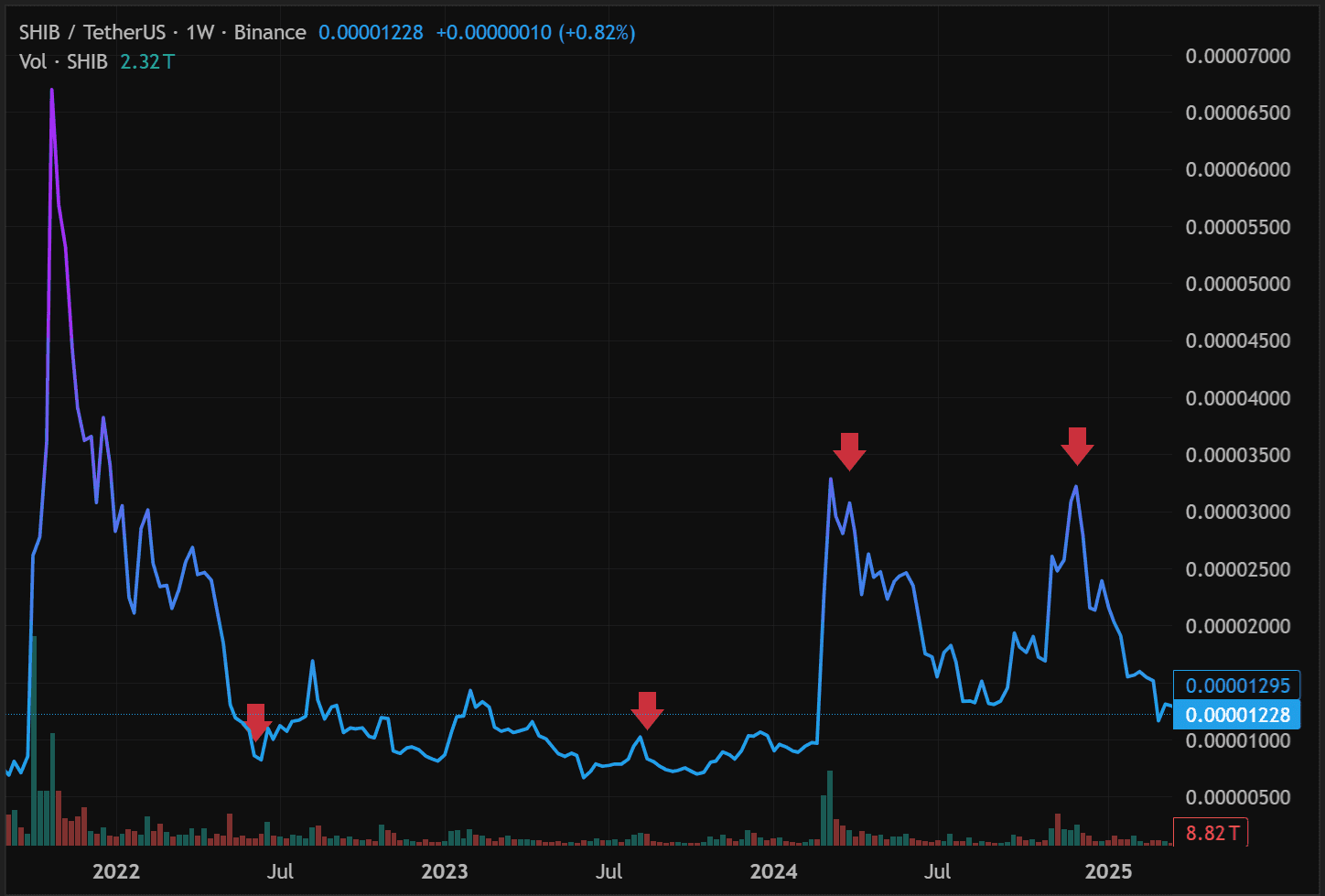Screen dimensions: 1325x896
Task: Click the 0.00002000 price axis label
Action: [1238, 626]
